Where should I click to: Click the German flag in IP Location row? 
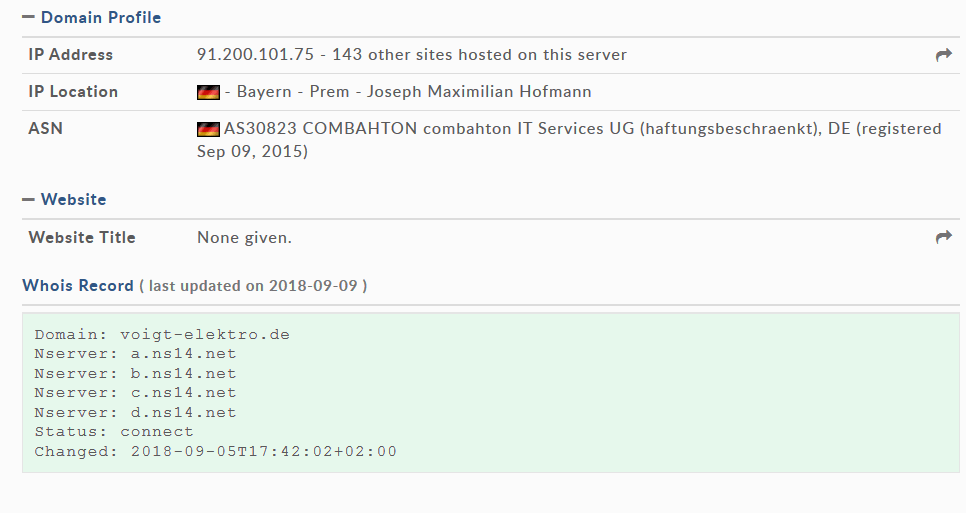[x=208, y=92]
